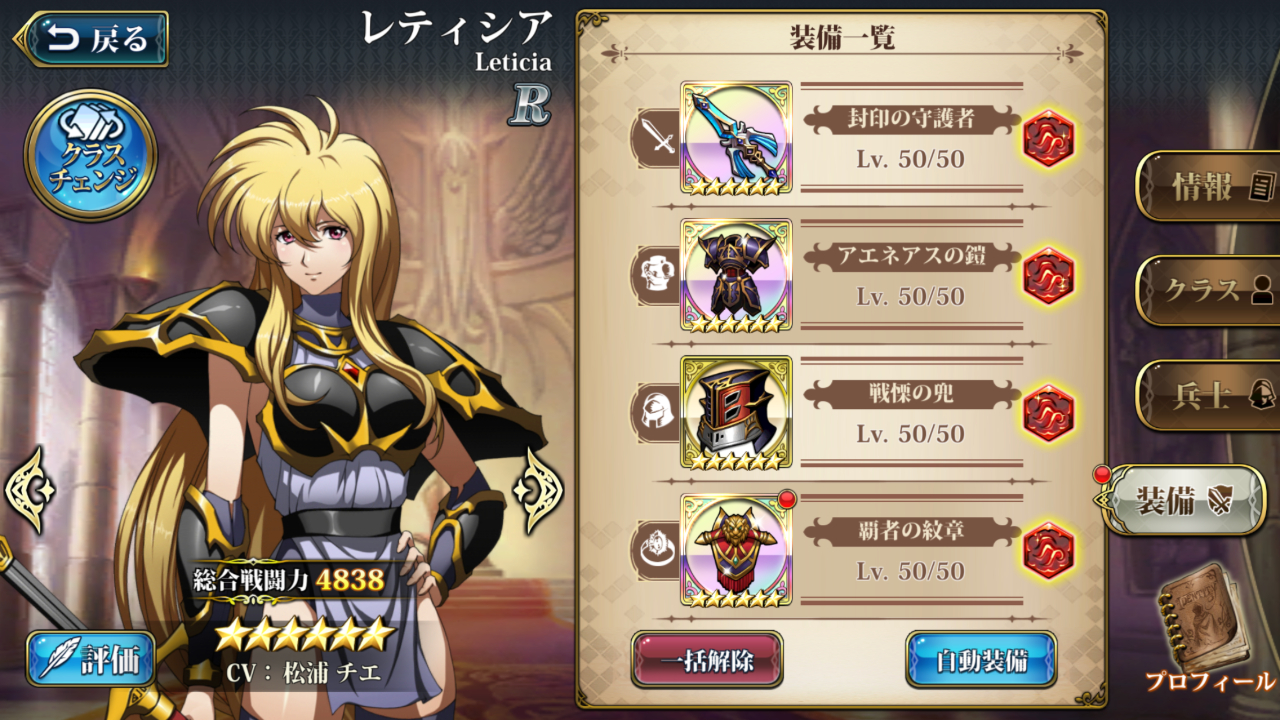Click the 封印の守護者 weapon icon

[736, 138]
